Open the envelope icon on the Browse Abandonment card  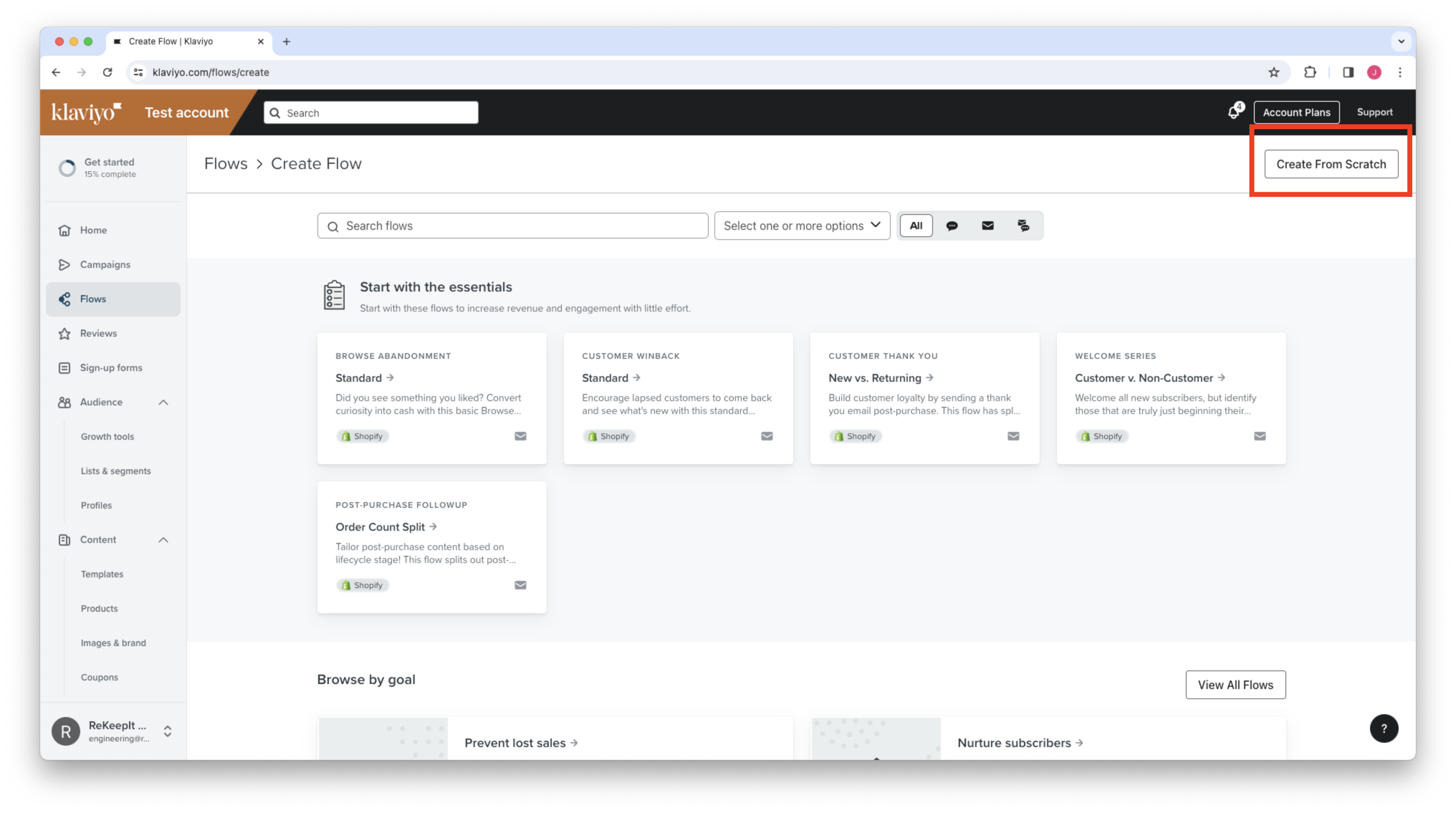521,436
